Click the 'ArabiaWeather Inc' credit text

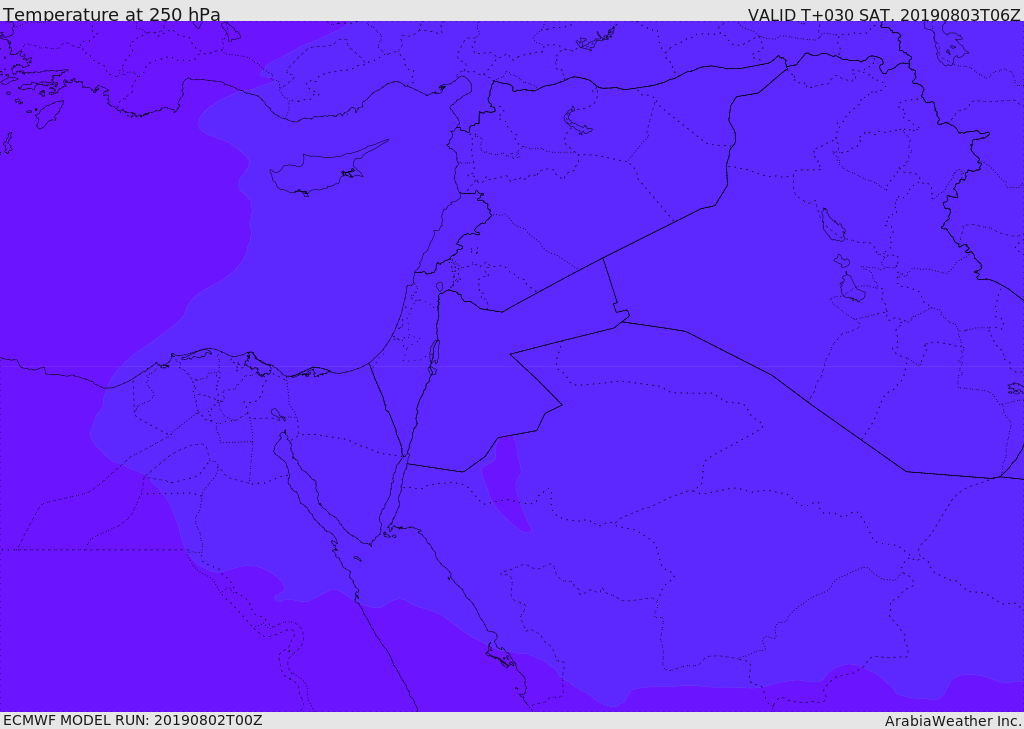point(953,721)
